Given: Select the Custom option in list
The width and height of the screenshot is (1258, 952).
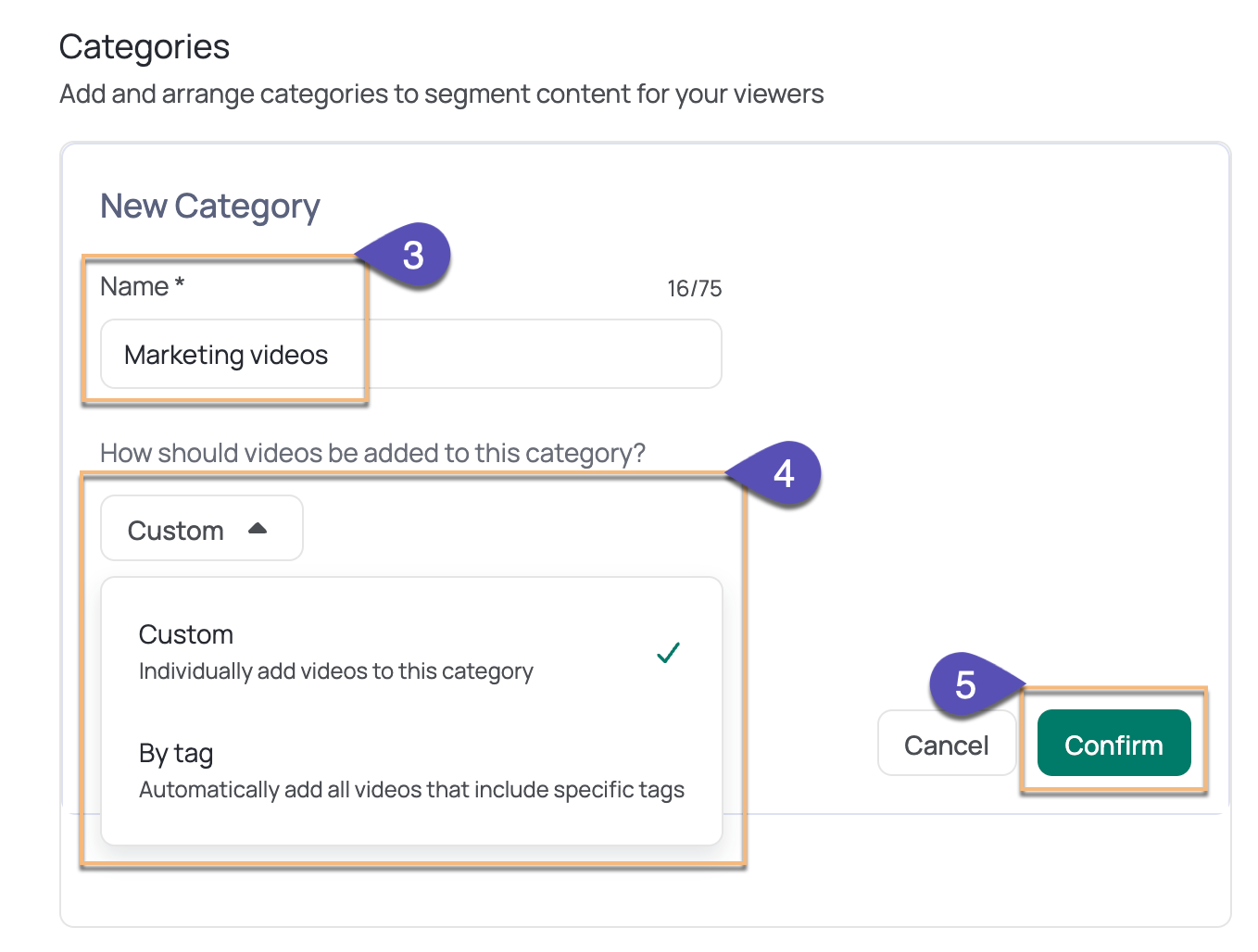Looking at the screenshot, I should point(410,652).
